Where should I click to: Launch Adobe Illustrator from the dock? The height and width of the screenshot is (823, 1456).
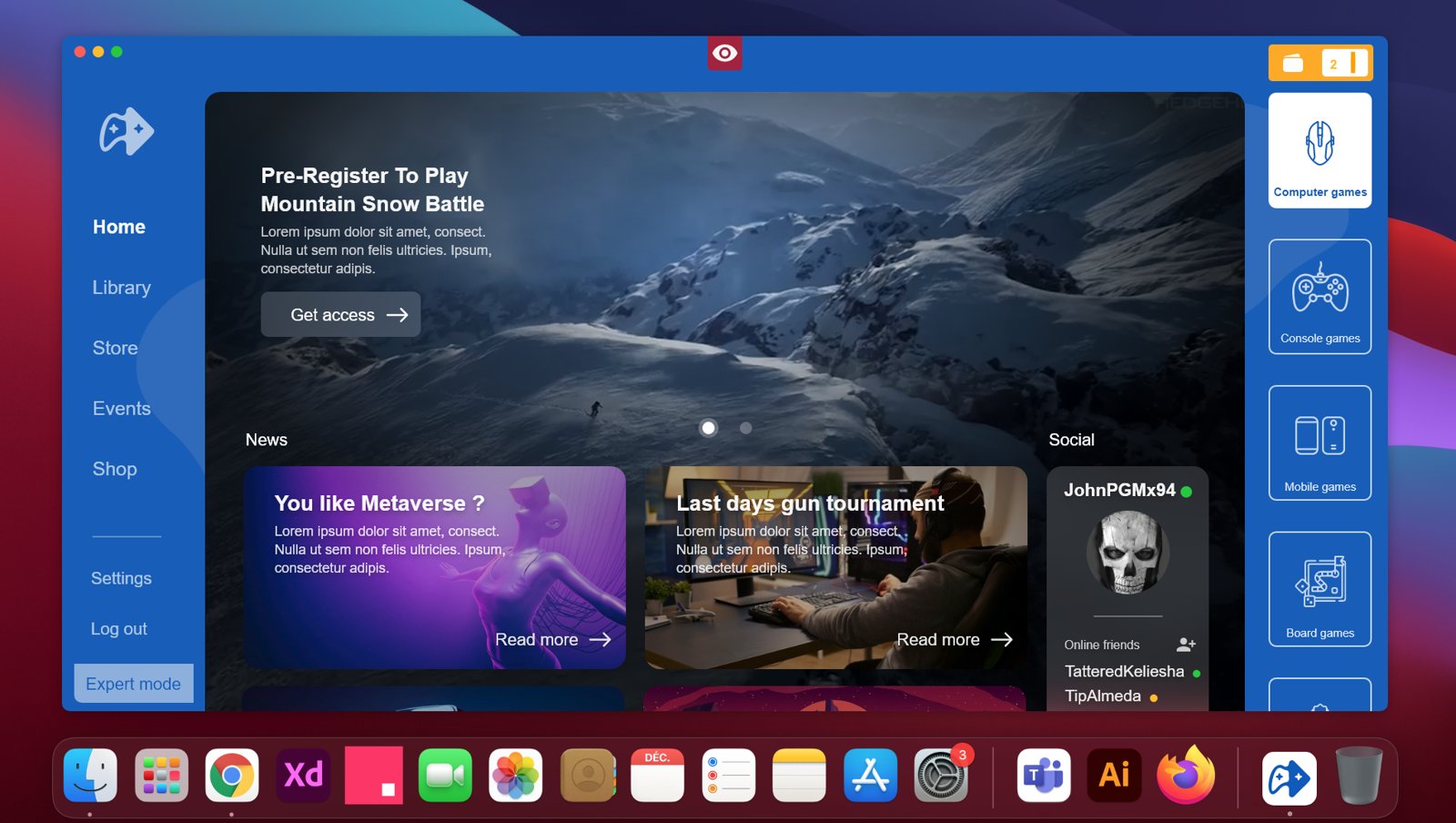[x=1115, y=776]
